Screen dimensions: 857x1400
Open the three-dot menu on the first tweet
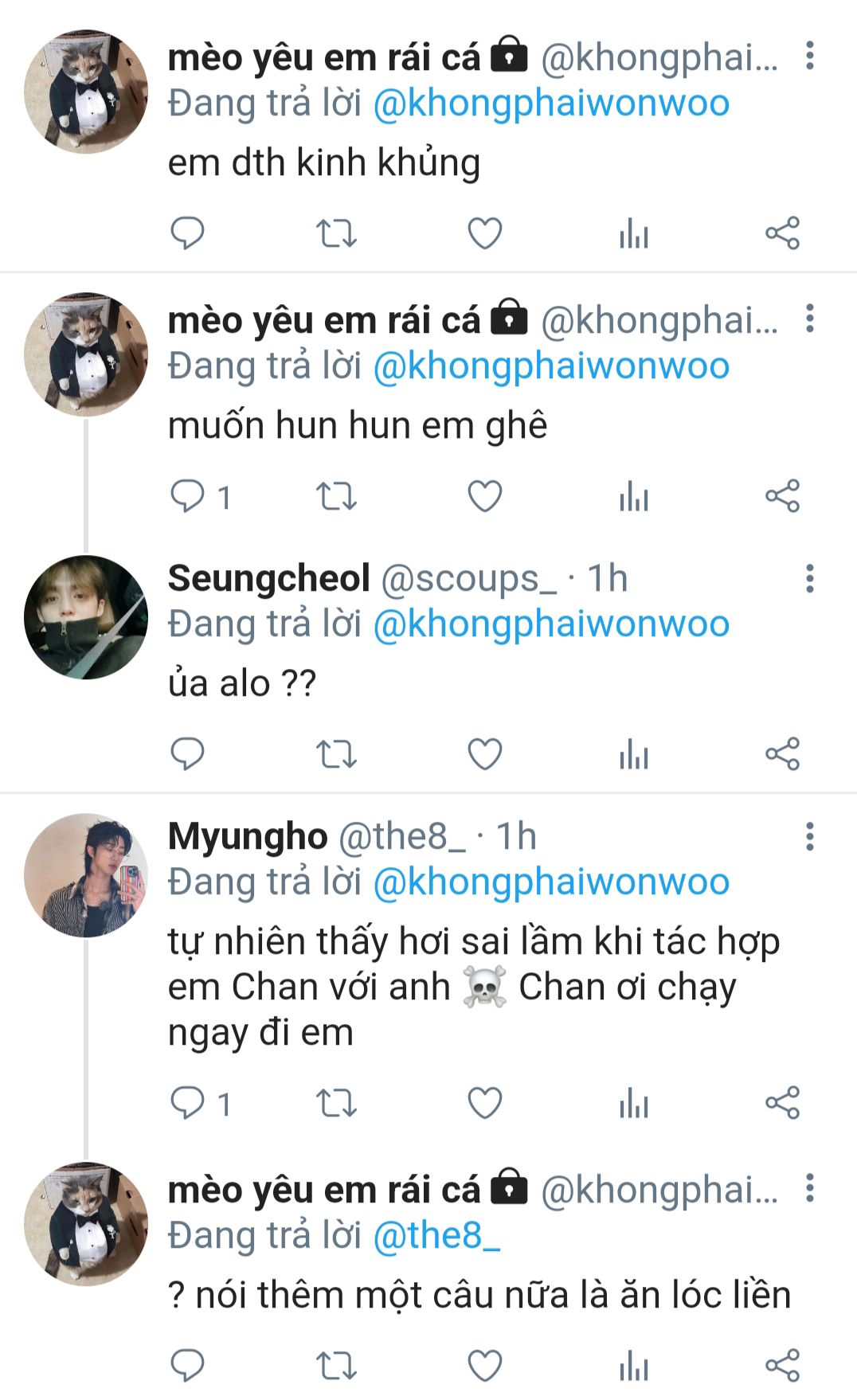tap(809, 56)
